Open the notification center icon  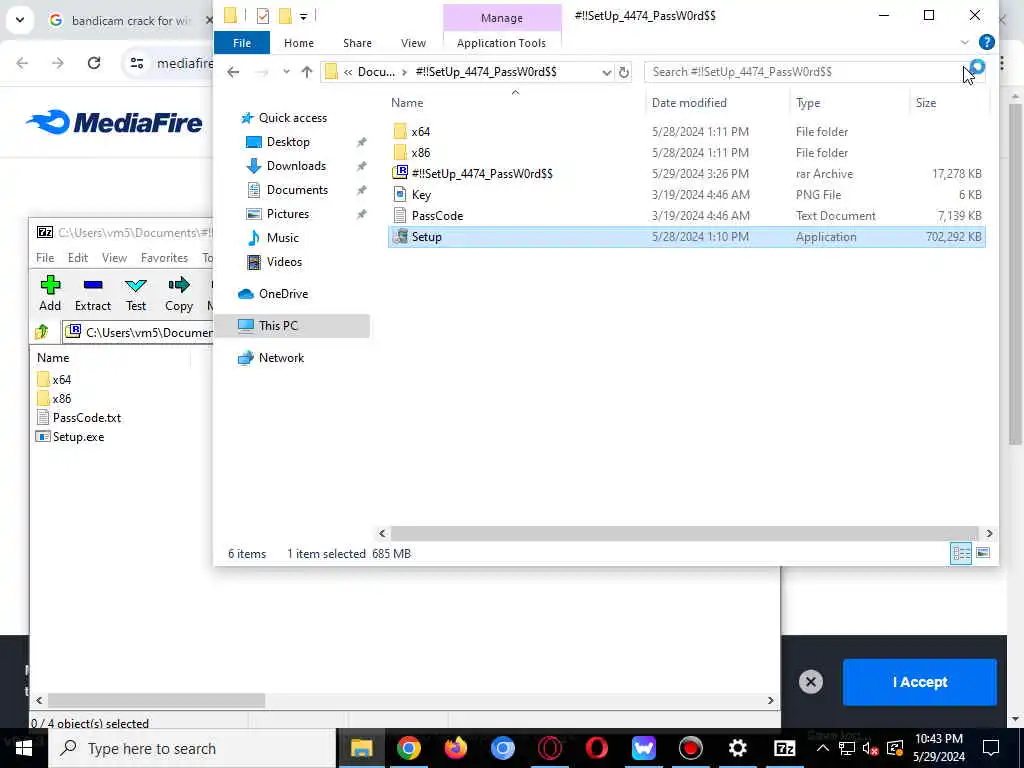(x=991, y=748)
